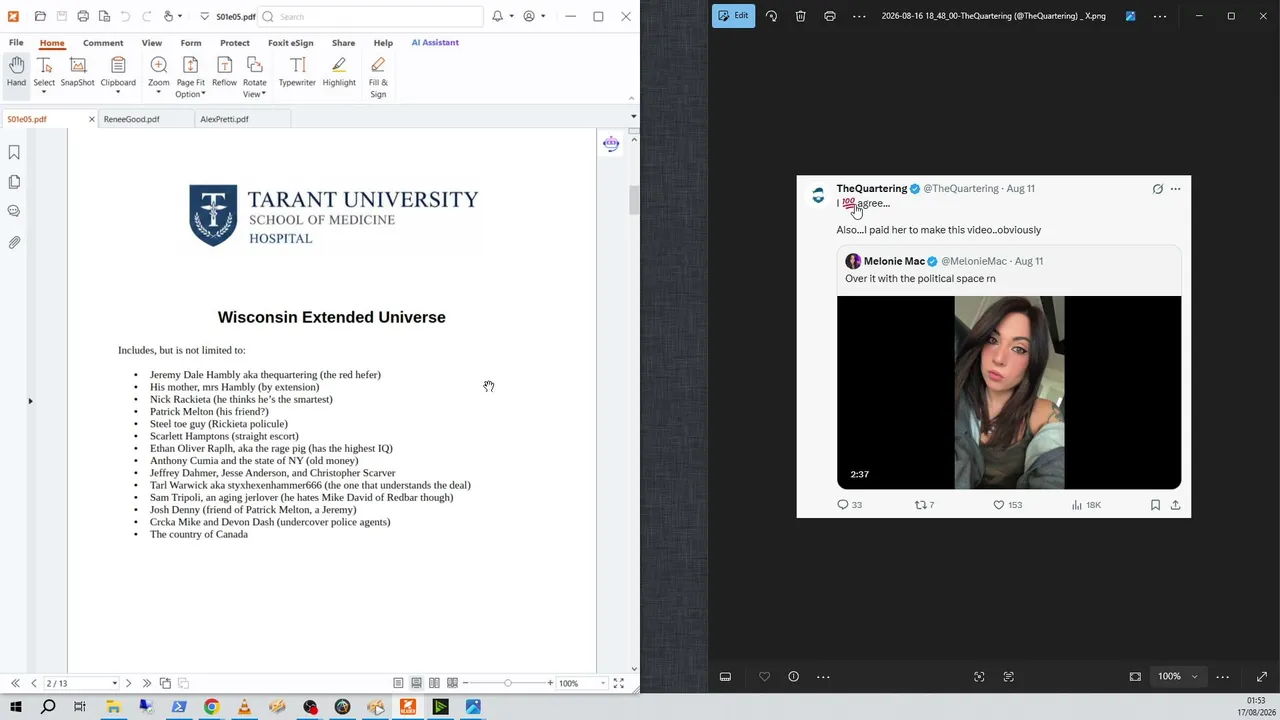Activate the SnapShot tool
Viewport: 1280px width, 720px height.
[77, 72]
